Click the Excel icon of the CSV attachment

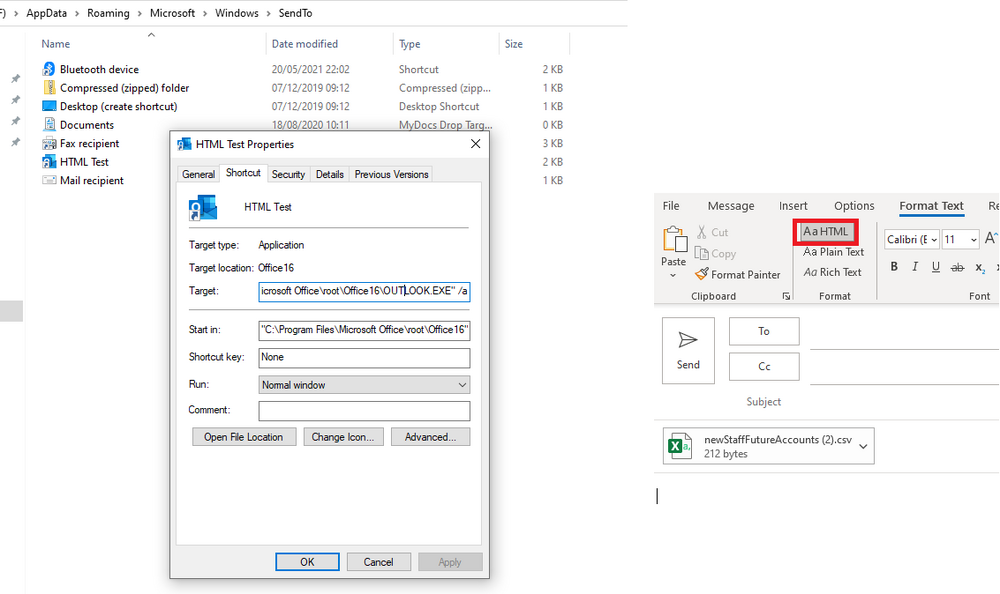[x=679, y=445]
